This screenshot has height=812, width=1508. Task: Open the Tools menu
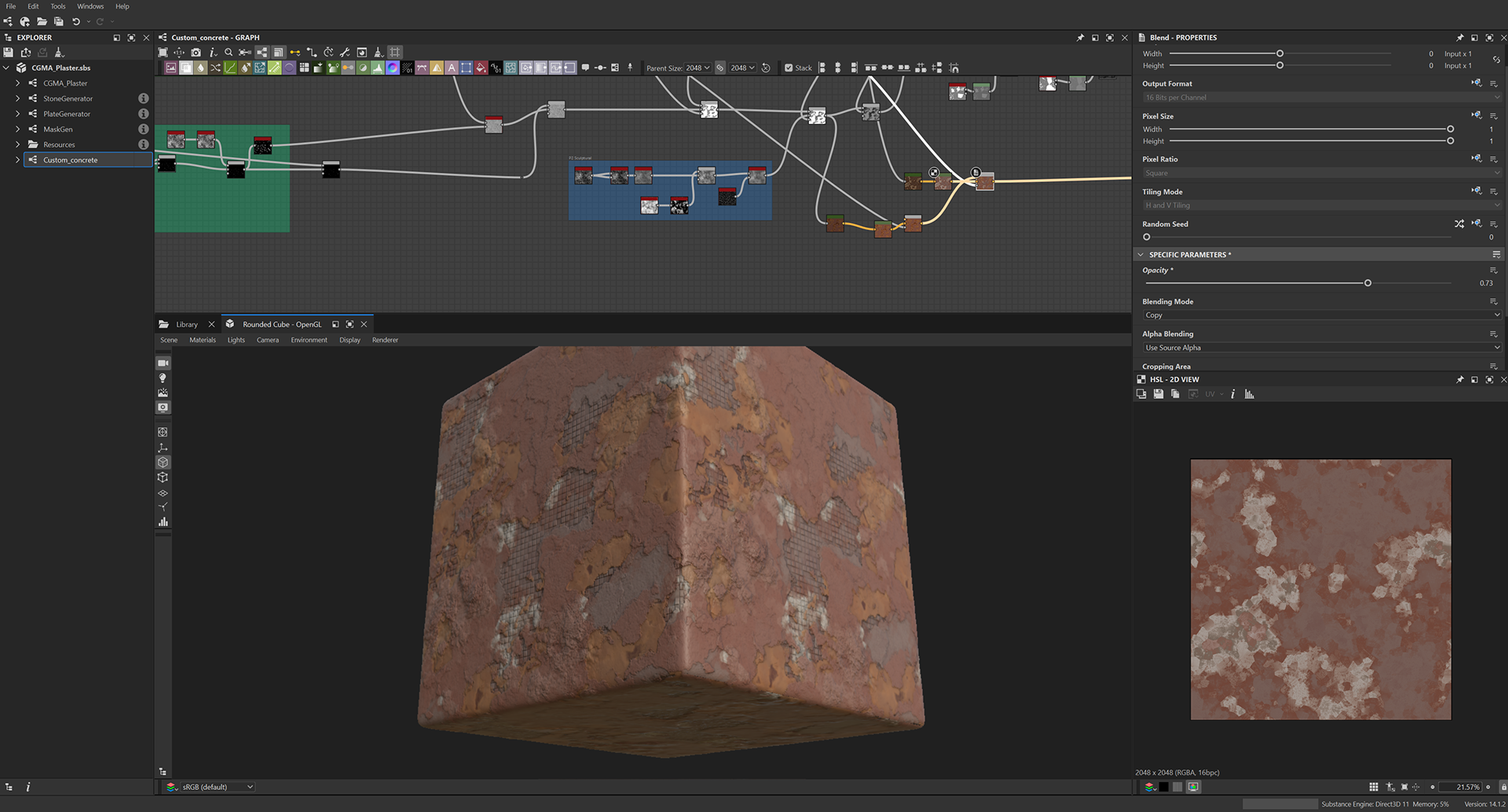click(x=58, y=6)
